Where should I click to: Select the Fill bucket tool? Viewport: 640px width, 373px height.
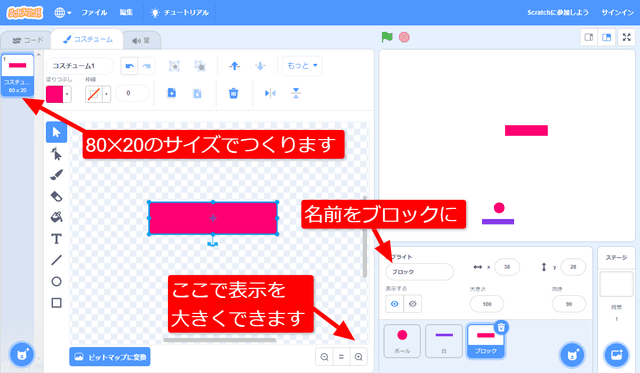56,217
